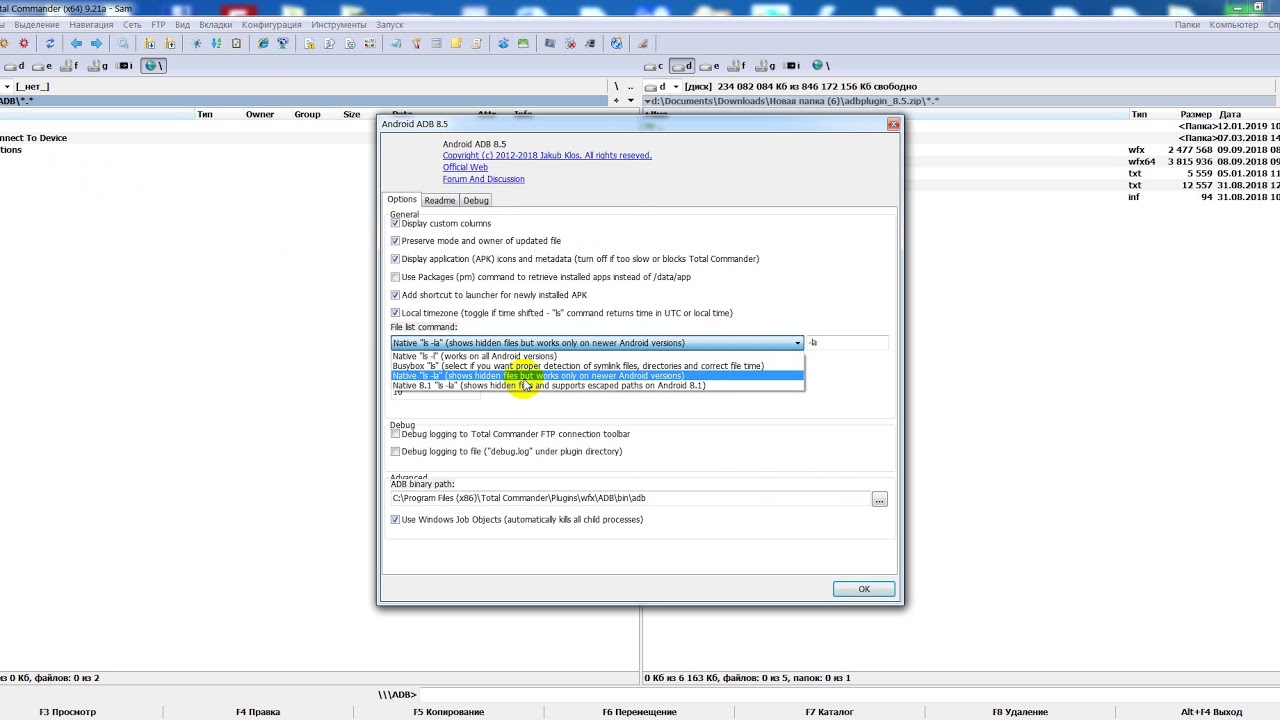Screen dimensions: 1280x720
Task: Select drive c in right panel drive bar
Action: pyautogui.click(x=655, y=66)
